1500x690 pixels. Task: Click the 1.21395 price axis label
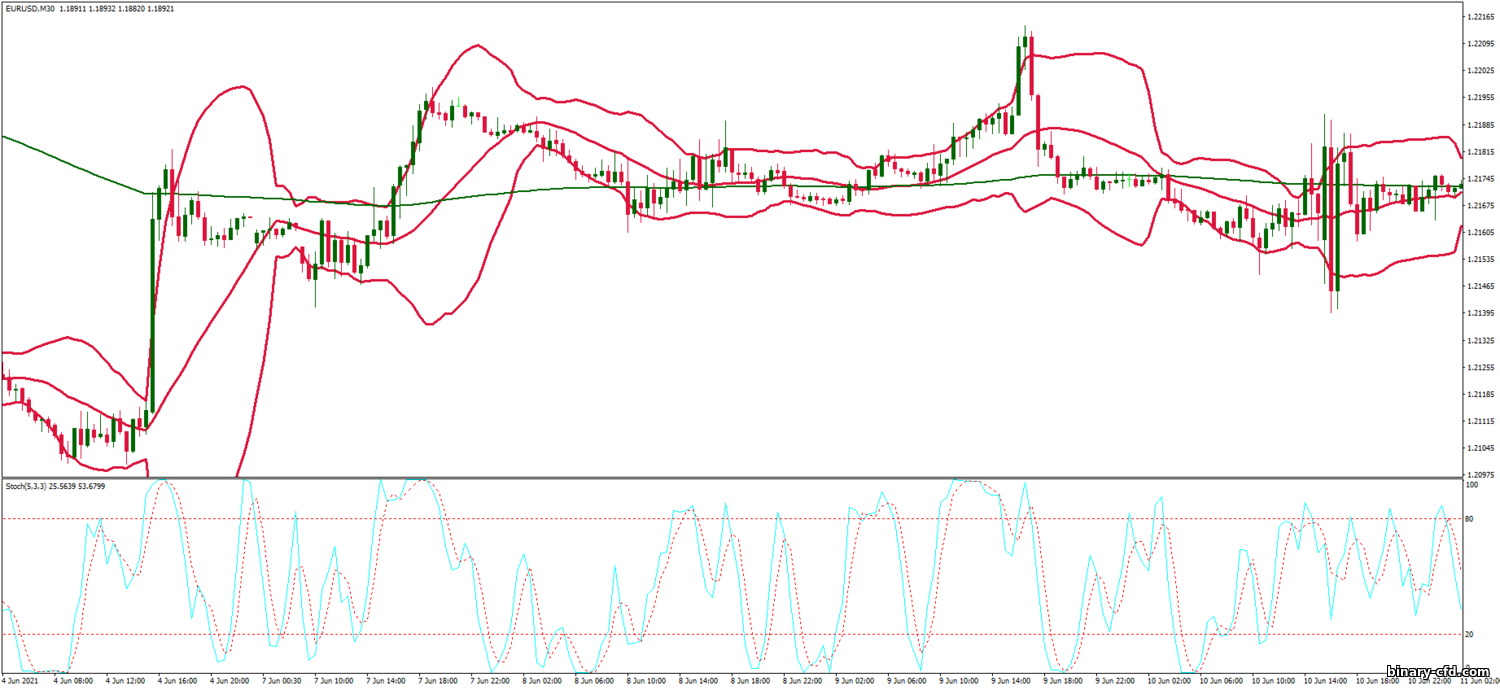pos(1479,313)
